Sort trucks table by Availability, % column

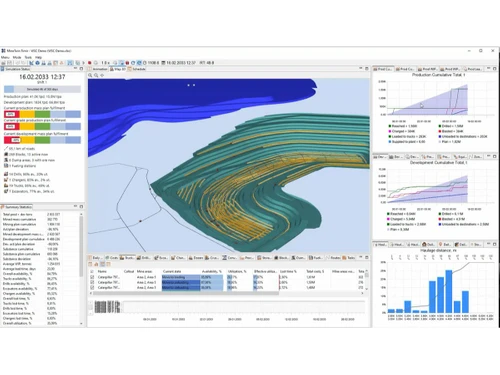click(211, 271)
